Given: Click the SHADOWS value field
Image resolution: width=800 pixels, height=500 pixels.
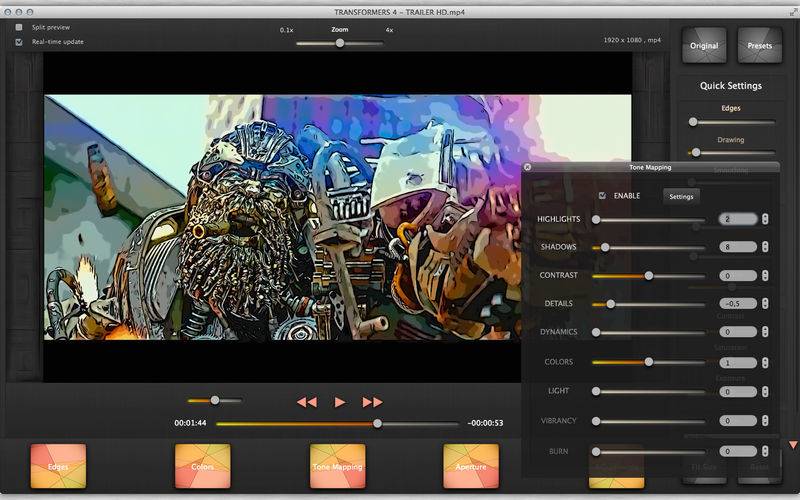Looking at the screenshot, I should coord(738,247).
